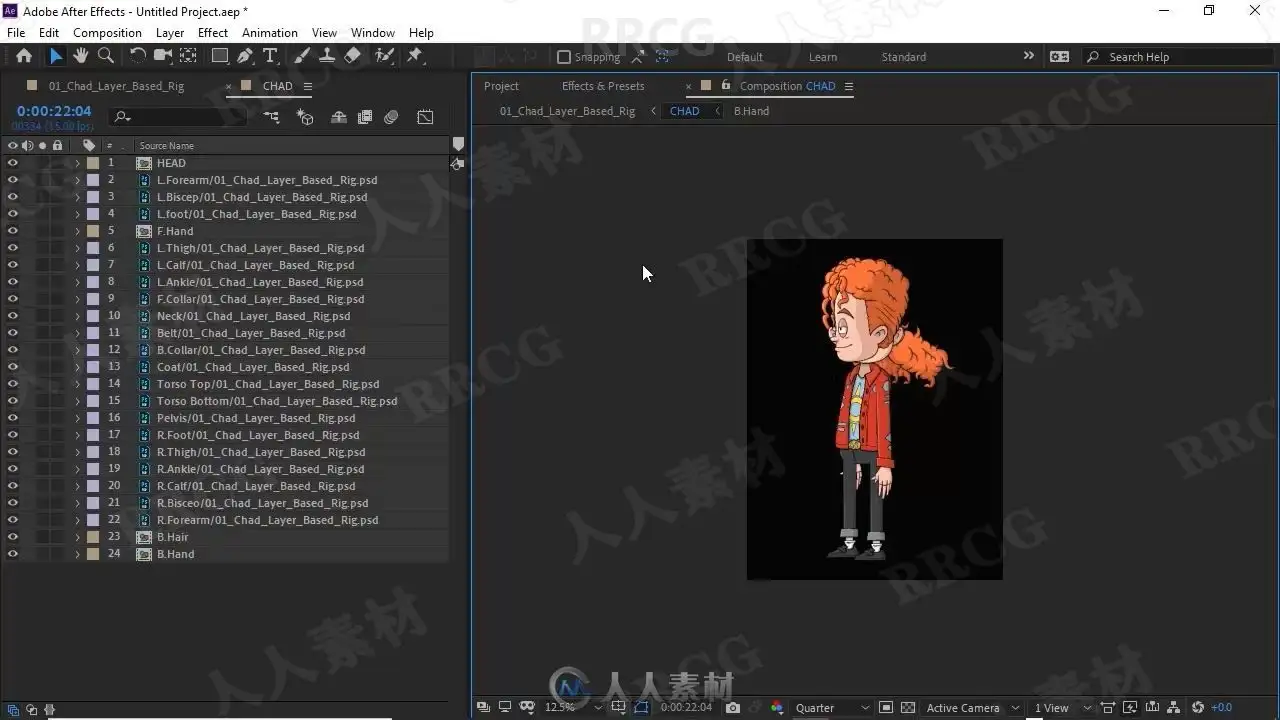Select the Brush tool

[x=302, y=56]
